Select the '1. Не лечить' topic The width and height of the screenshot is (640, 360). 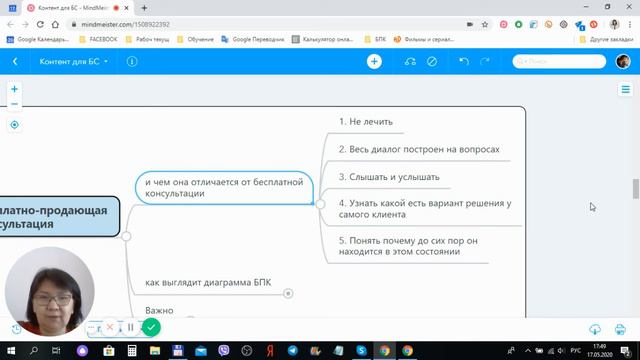tap(366, 122)
